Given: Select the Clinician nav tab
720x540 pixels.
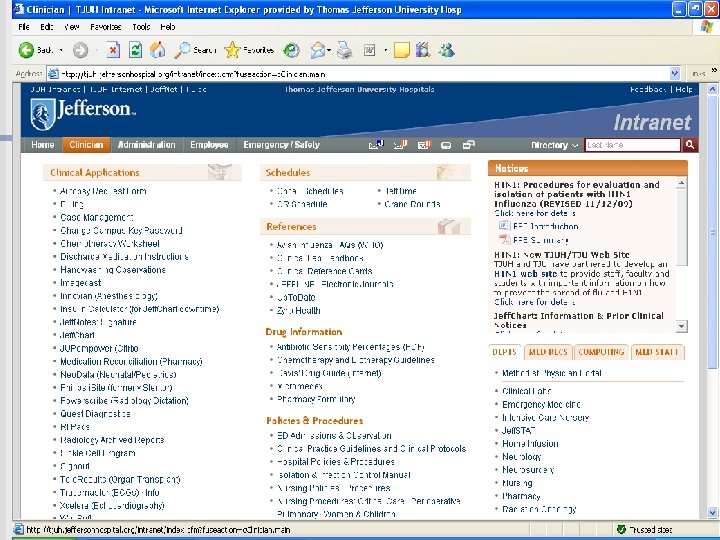Looking at the screenshot, I should point(86,145).
